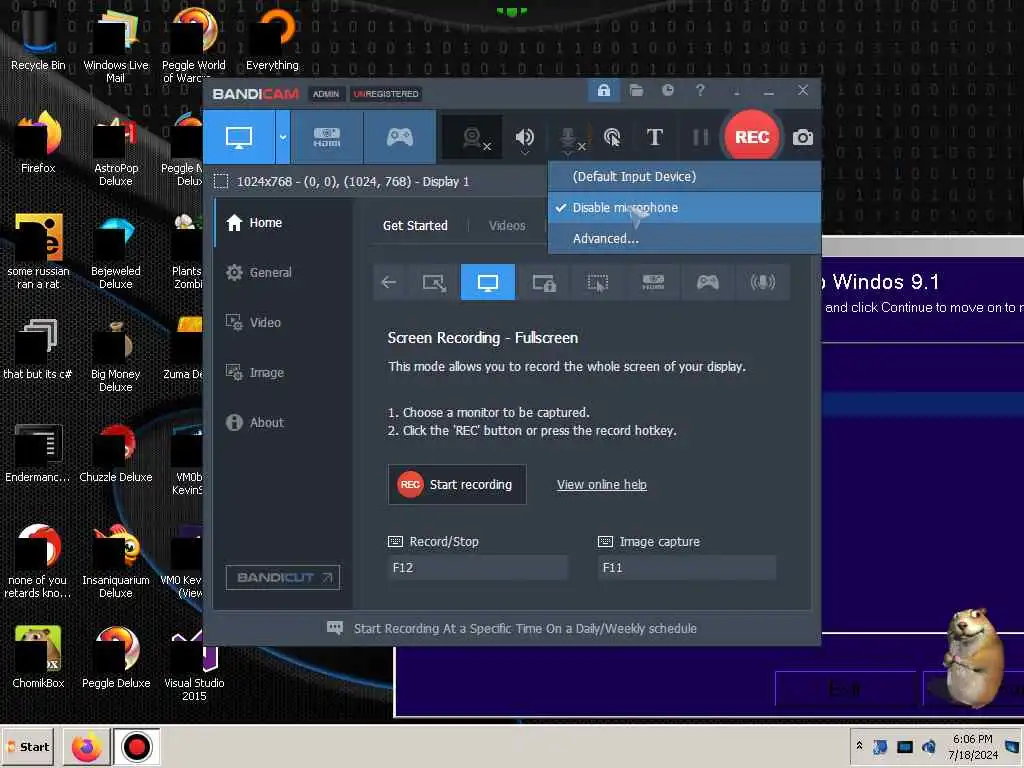Open the View online help link
Screen dimensions: 1024x768
601,485
